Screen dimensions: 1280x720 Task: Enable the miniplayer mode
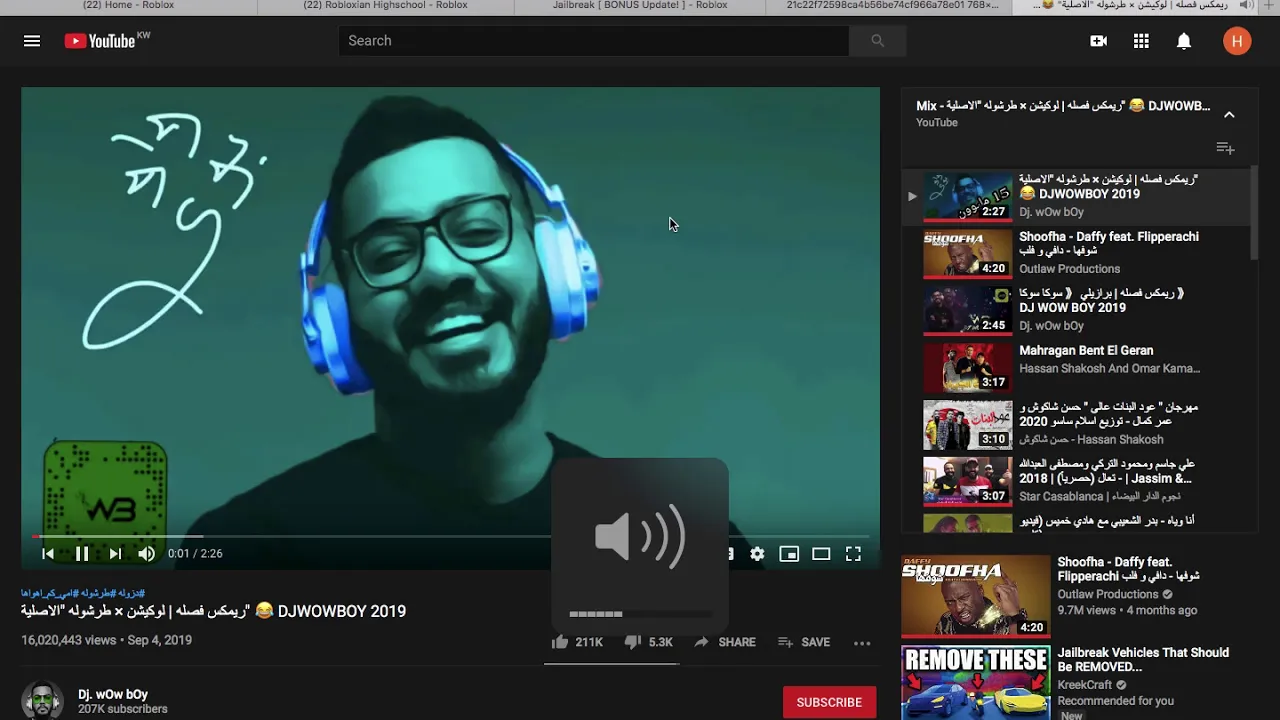[x=789, y=553]
